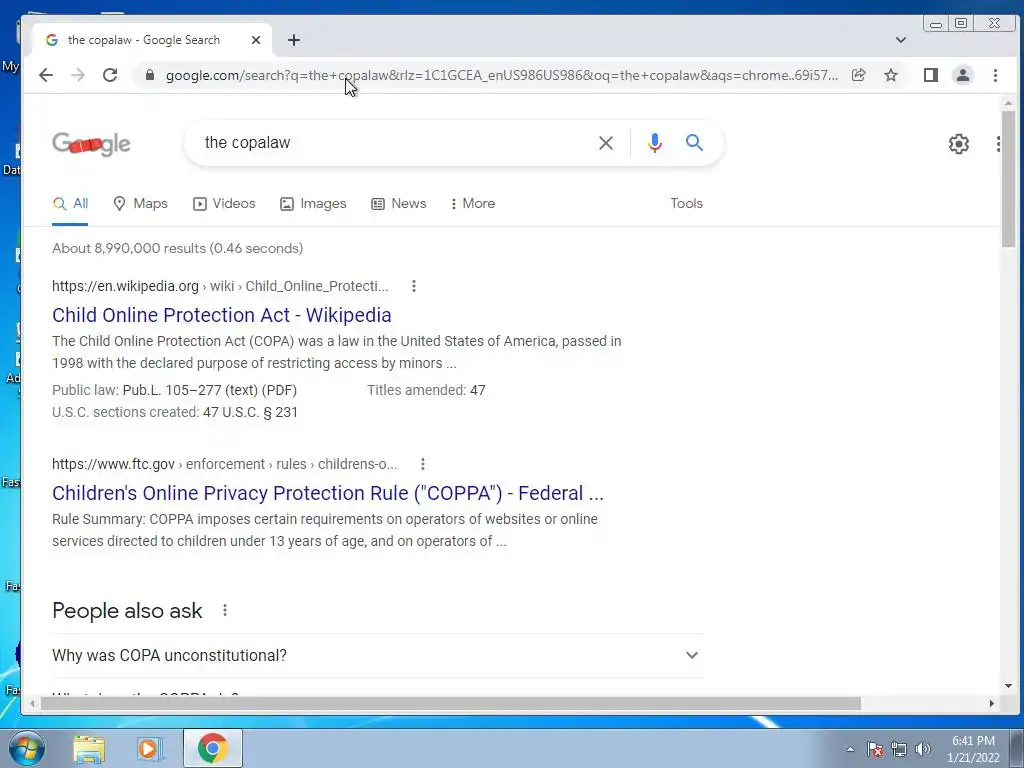Screen dimensions: 1024x768
Task: Bookmark this page with the star icon
Action: point(891,75)
